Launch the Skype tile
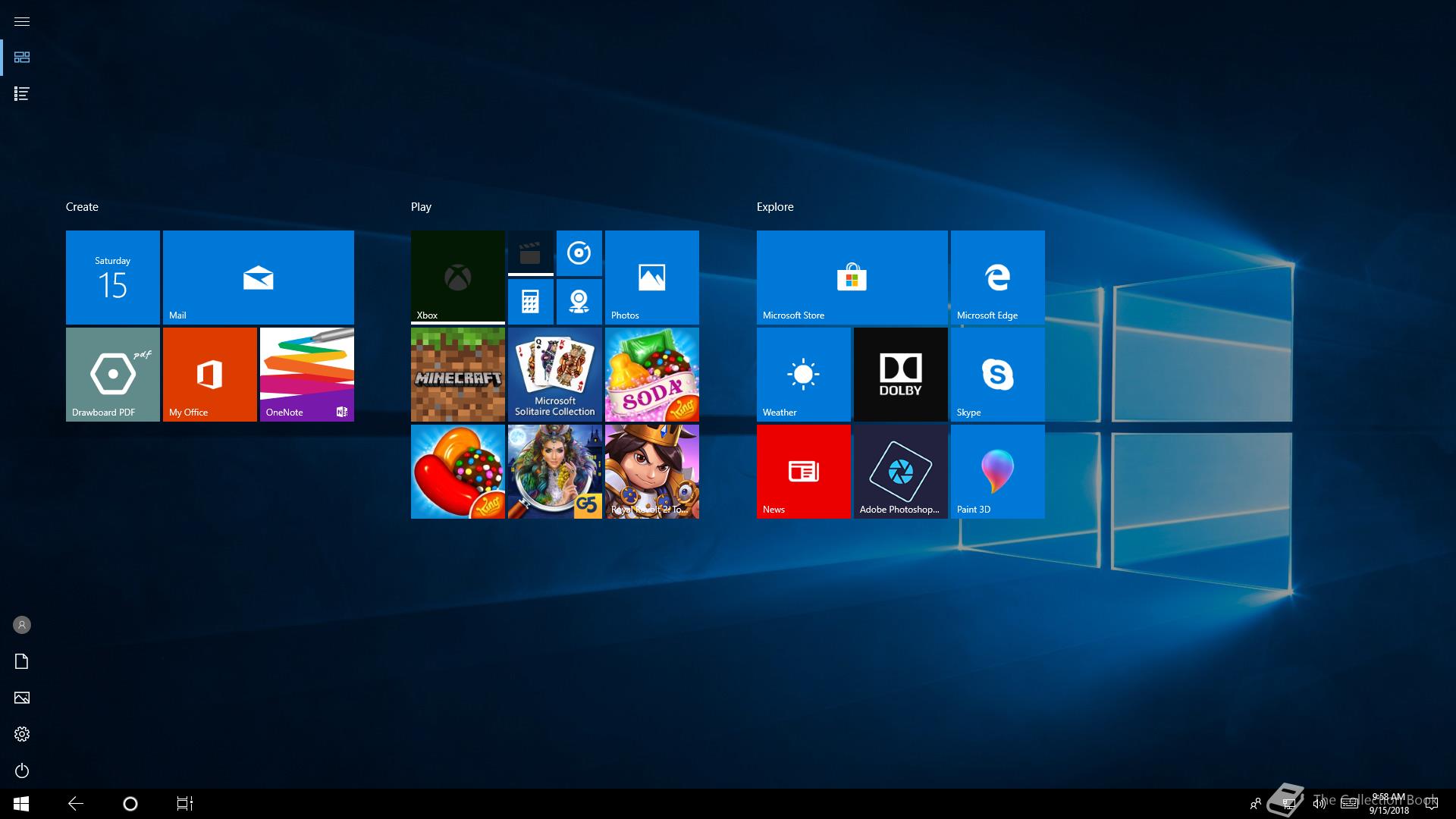Image resolution: width=1456 pixels, height=819 pixels. [998, 375]
